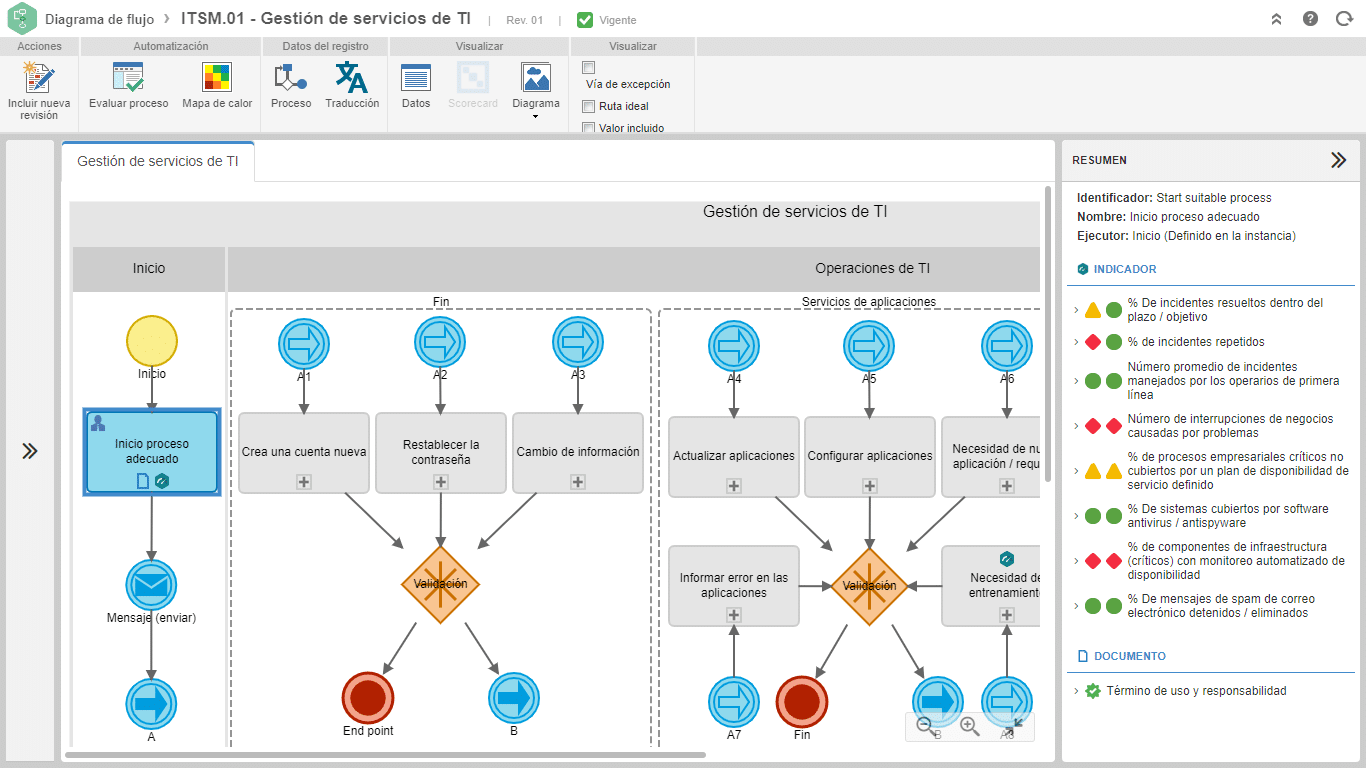
Task: Collapse the Resumen panel
Action: [x=1338, y=160]
